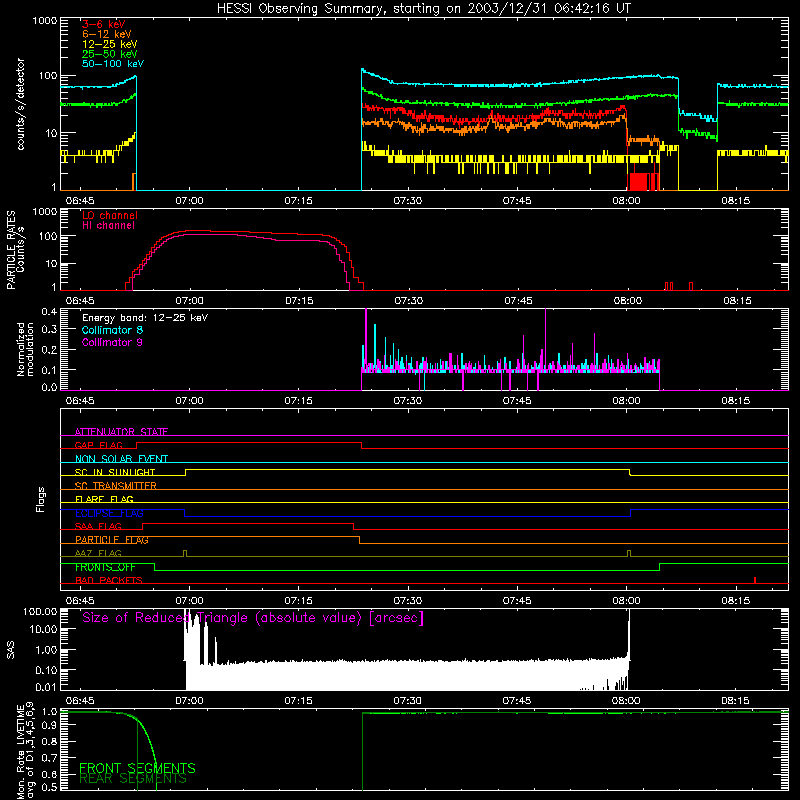800x800 pixels.
Task: Click the Mon. Rate LIVETIME axis label
Action: [26, 750]
